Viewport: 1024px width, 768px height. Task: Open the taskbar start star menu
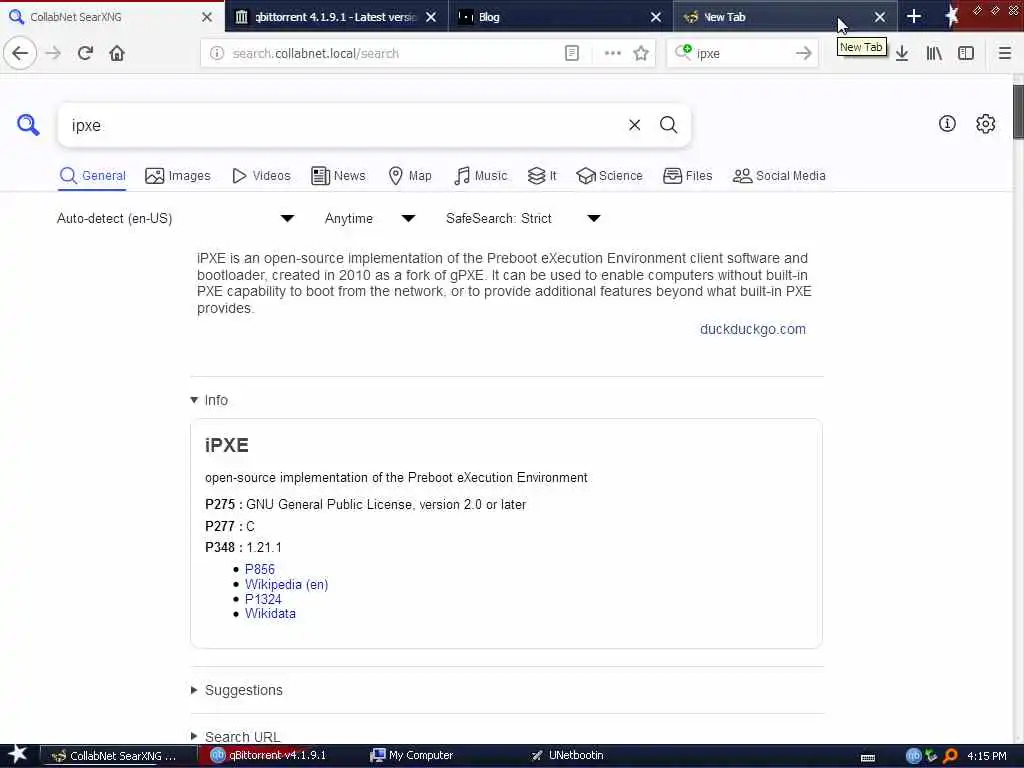tap(17, 755)
